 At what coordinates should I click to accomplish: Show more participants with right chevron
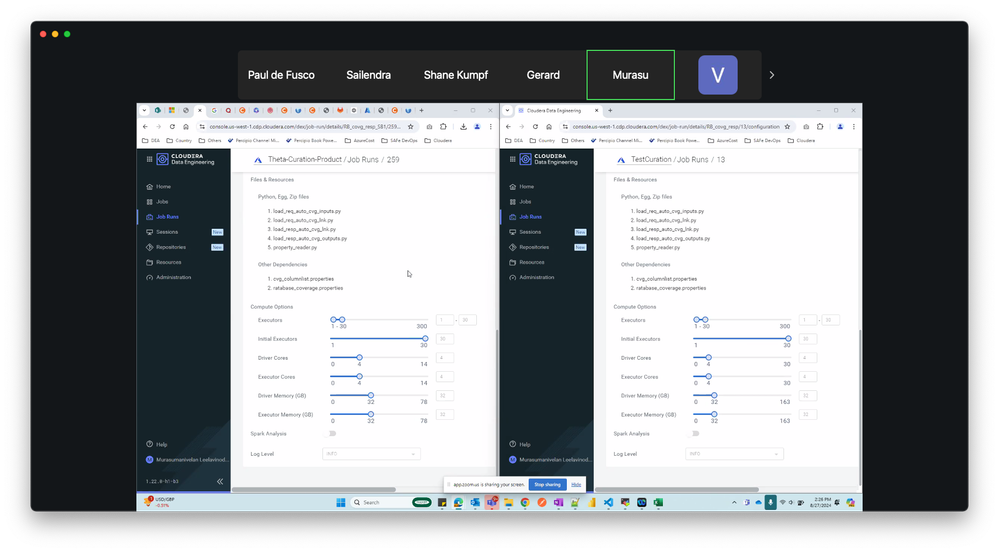[772, 75]
